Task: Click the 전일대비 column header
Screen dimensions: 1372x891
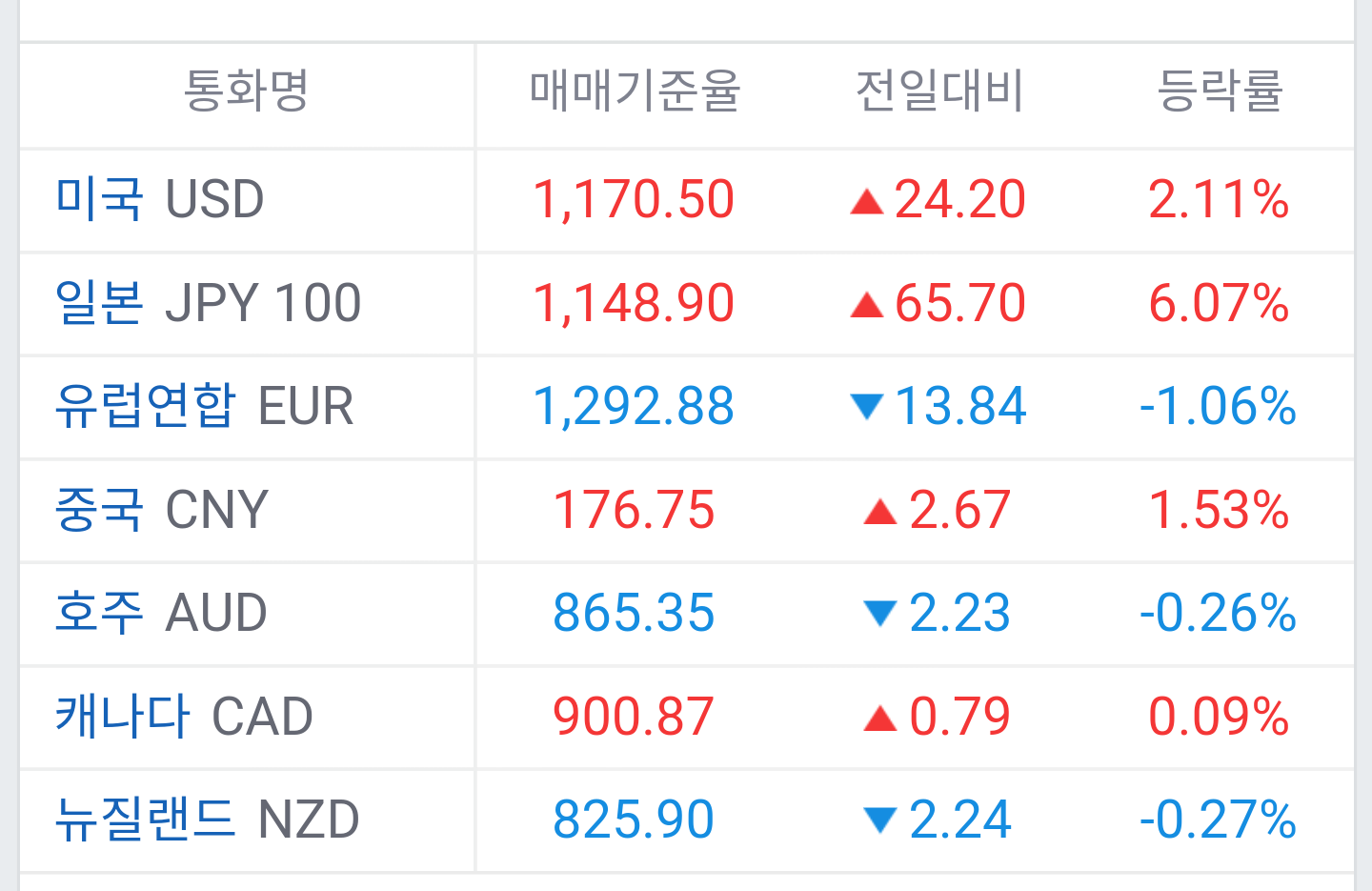Action: (x=938, y=91)
